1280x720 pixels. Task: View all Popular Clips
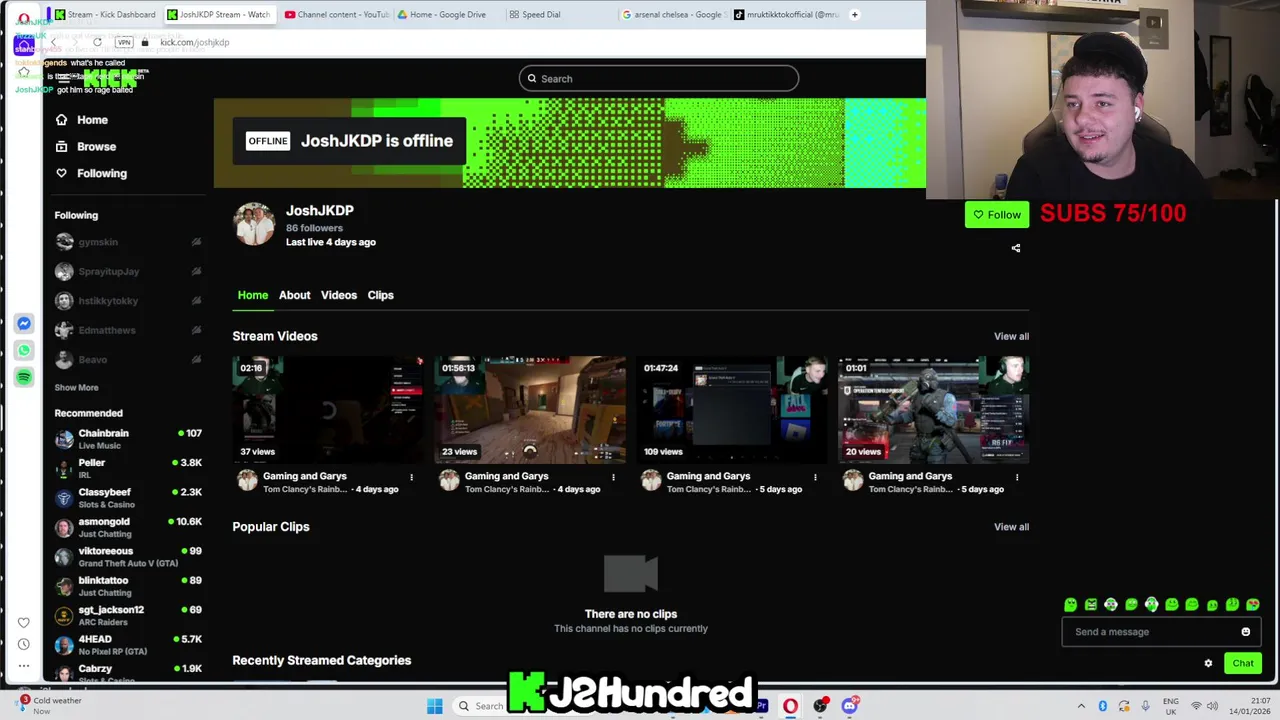click(1011, 527)
